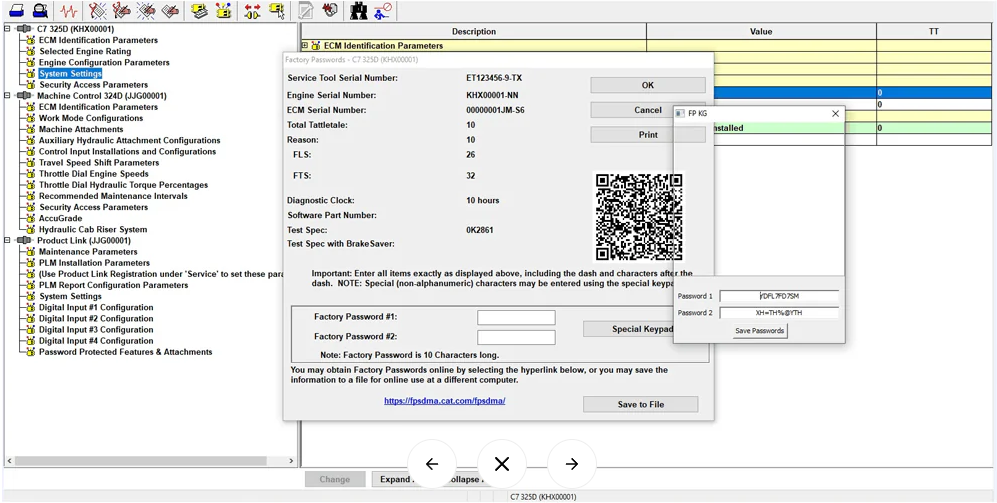Click the Factory Password #1 input field
Viewport: 997px width, 503px height.
[516, 317]
